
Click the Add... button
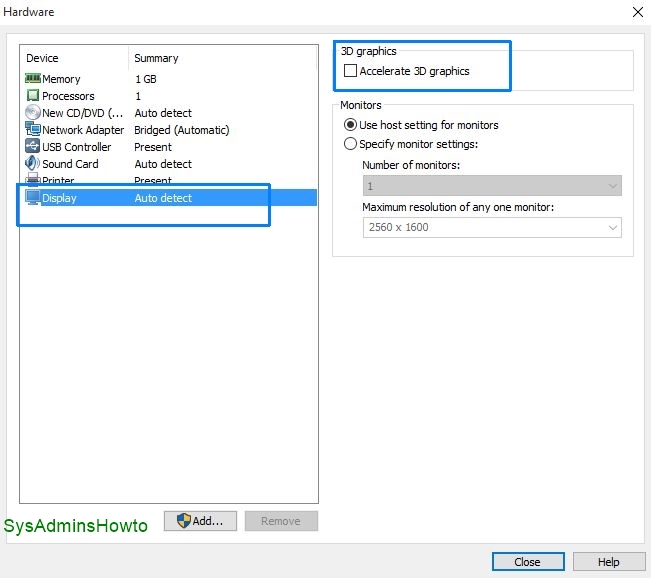[200, 521]
